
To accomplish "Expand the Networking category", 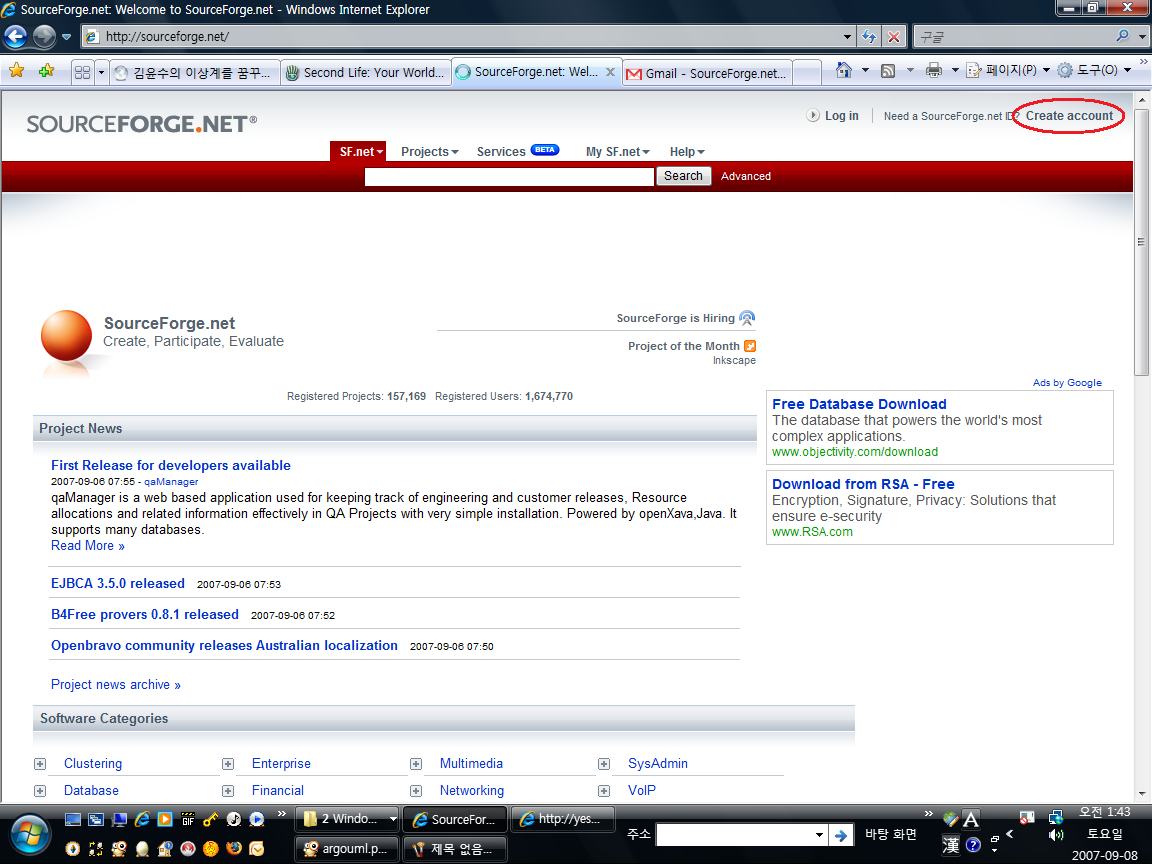I will tap(416, 791).
